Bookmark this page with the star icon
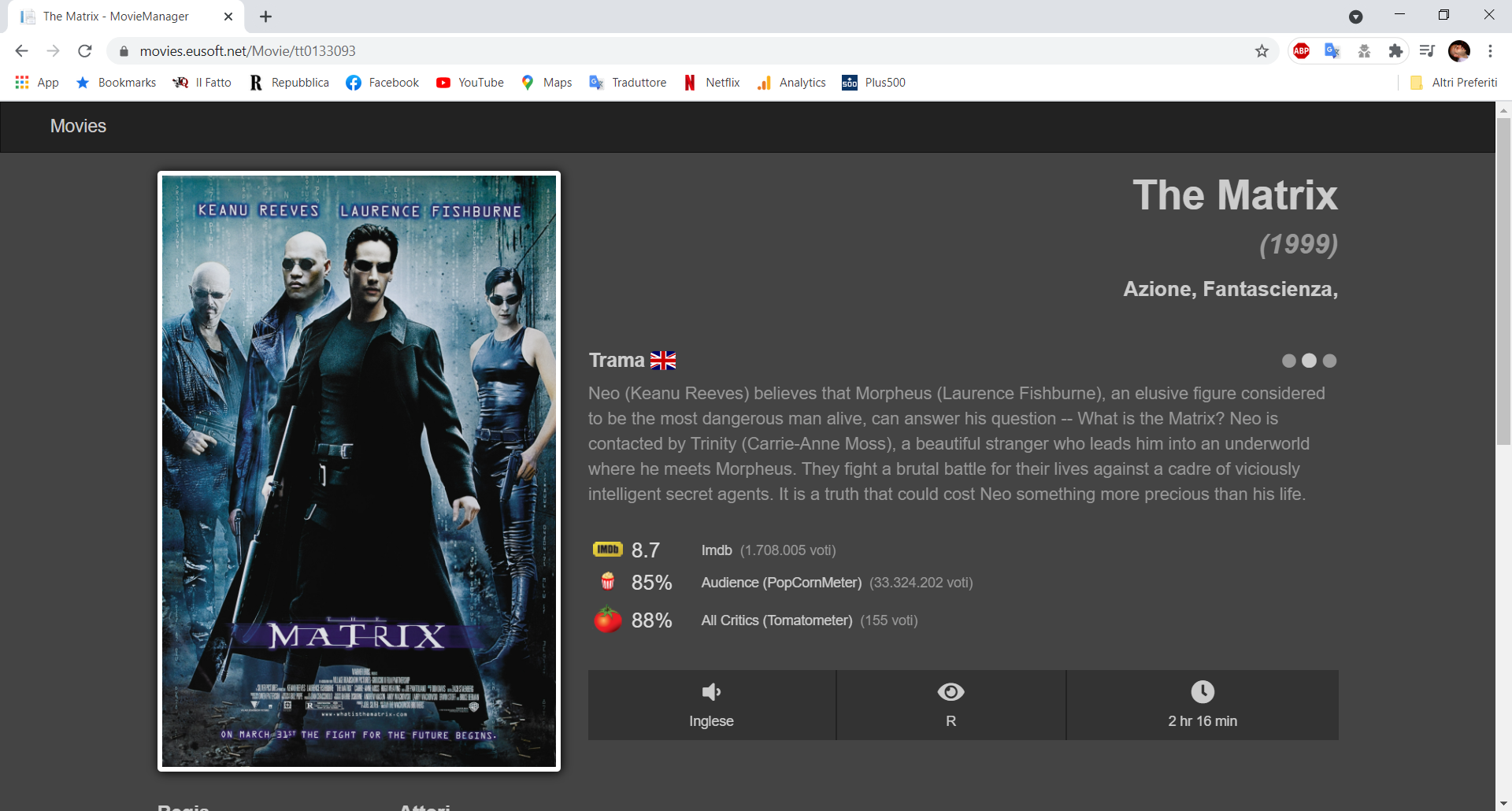The image size is (1512, 811). (1262, 51)
